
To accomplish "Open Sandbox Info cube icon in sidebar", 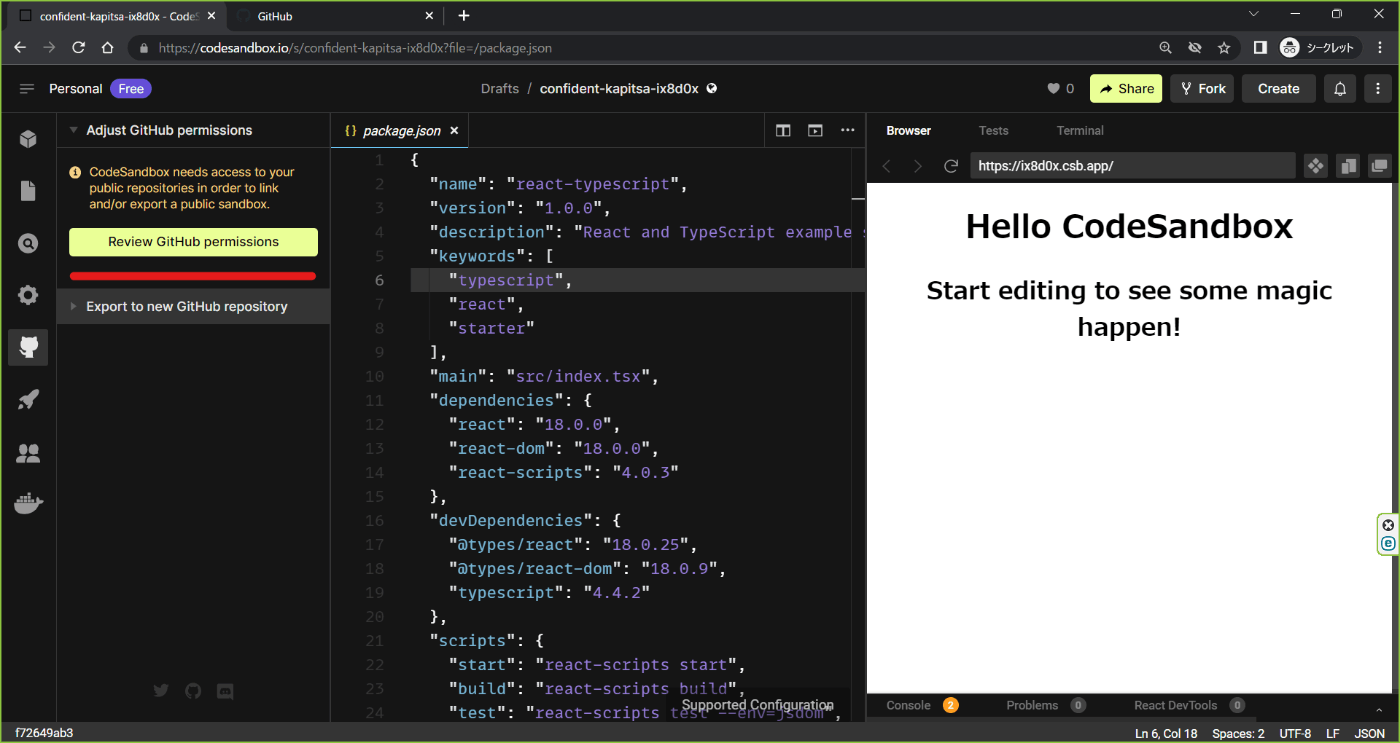I will point(28,139).
